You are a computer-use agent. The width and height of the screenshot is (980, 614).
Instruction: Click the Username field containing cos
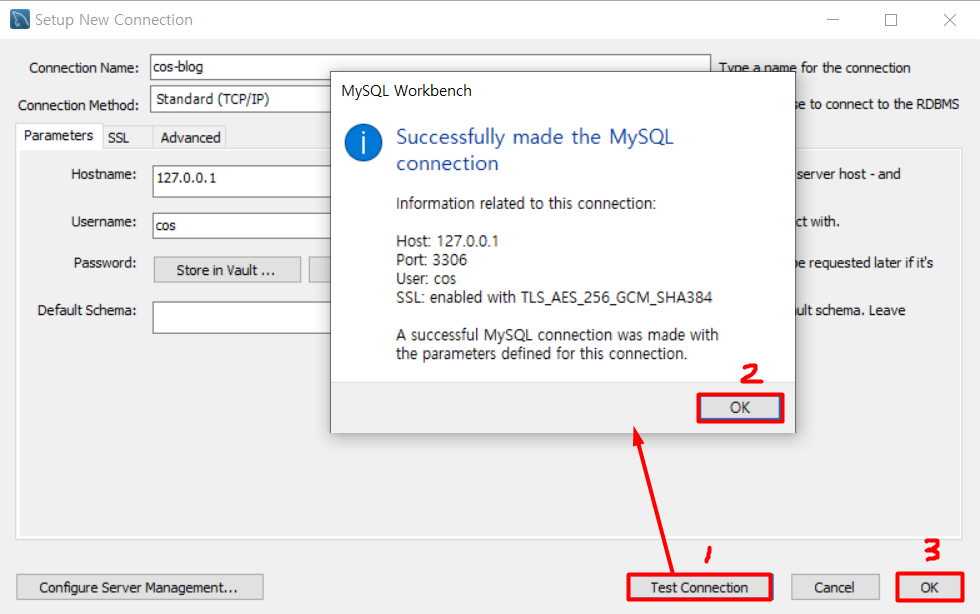click(242, 226)
